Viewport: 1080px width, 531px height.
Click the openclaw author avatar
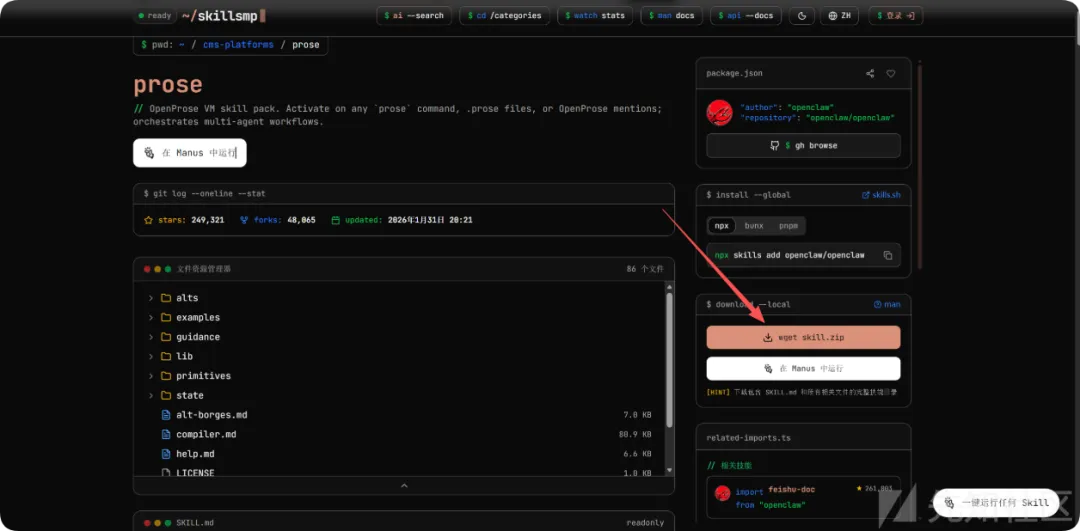click(x=719, y=112)
